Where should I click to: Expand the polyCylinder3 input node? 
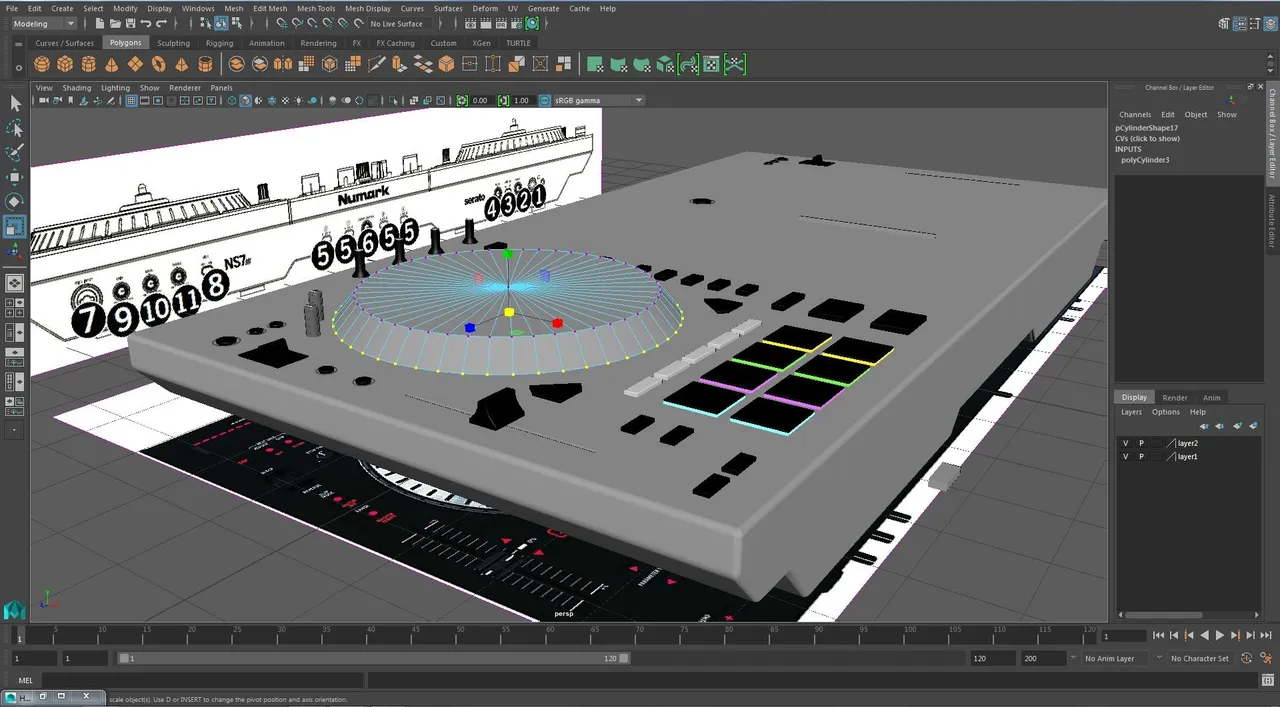(x=1145, y=160)
